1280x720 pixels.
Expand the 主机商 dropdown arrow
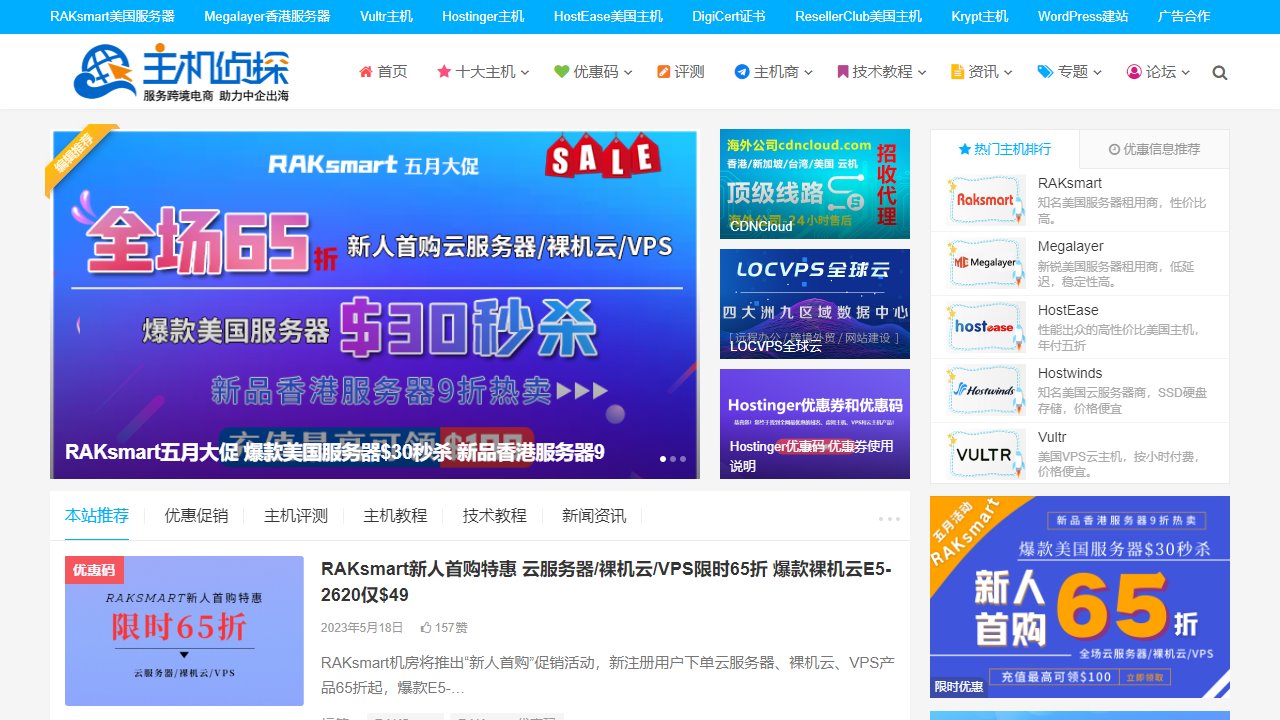tap(808, 73)
